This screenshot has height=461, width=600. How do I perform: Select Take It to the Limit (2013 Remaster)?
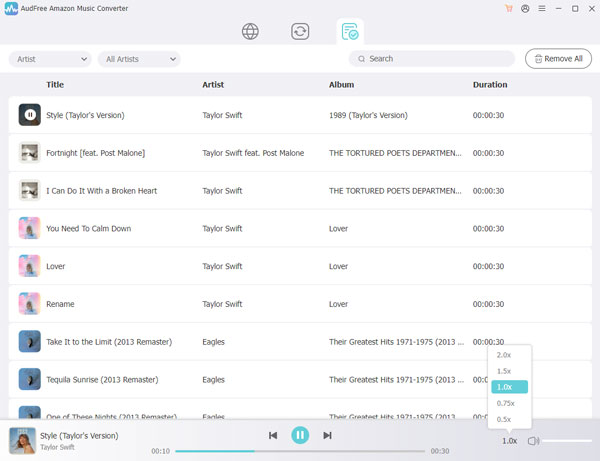pos(109,342)
